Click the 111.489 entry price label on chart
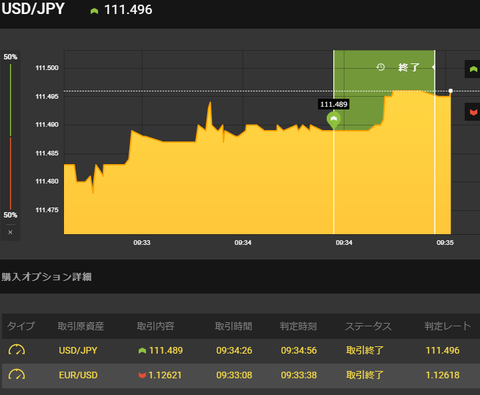This screenshot has height=395, width=480. [334, 104]
